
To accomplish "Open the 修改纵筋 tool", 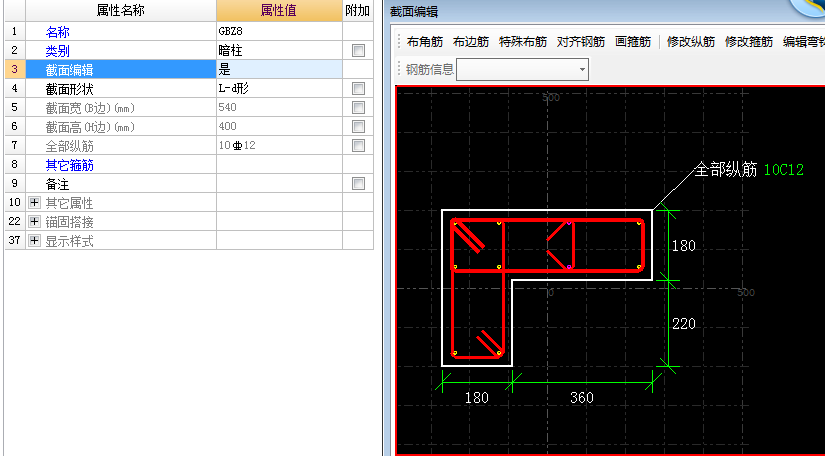I will [x=691, y=42].
